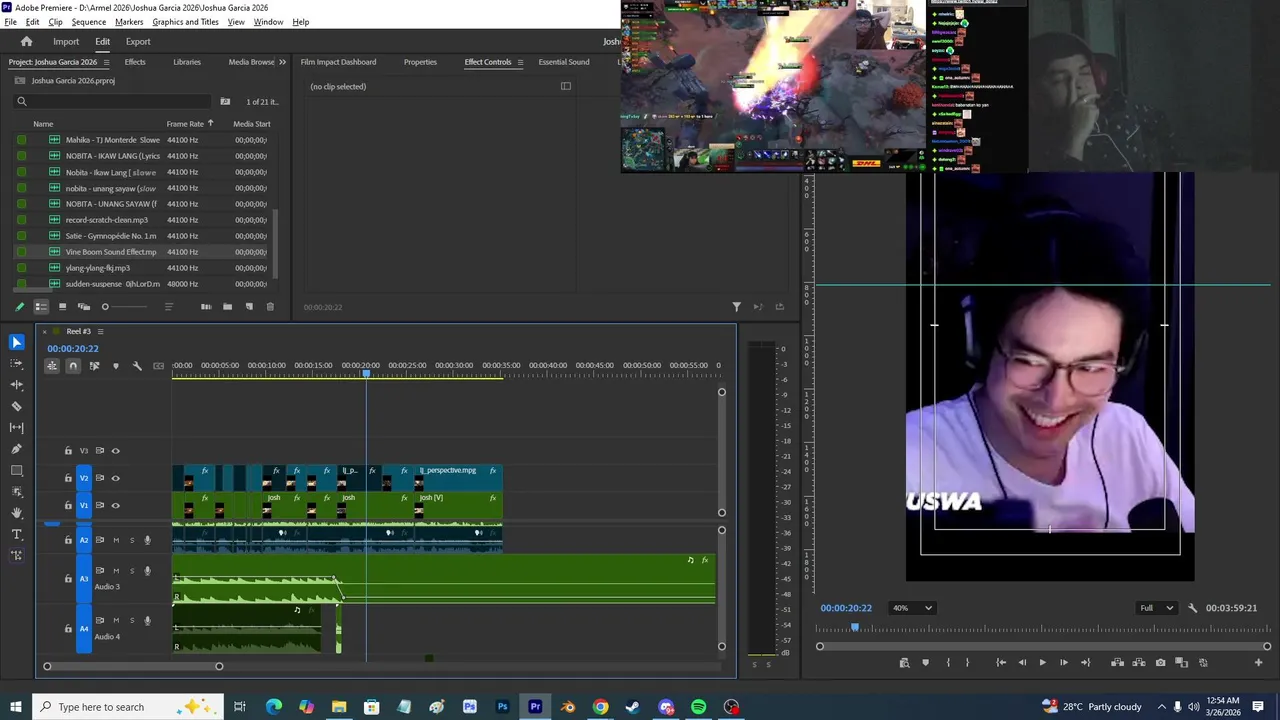
Task: Click Mark Out in Program monitor
Action: (967, 662)
